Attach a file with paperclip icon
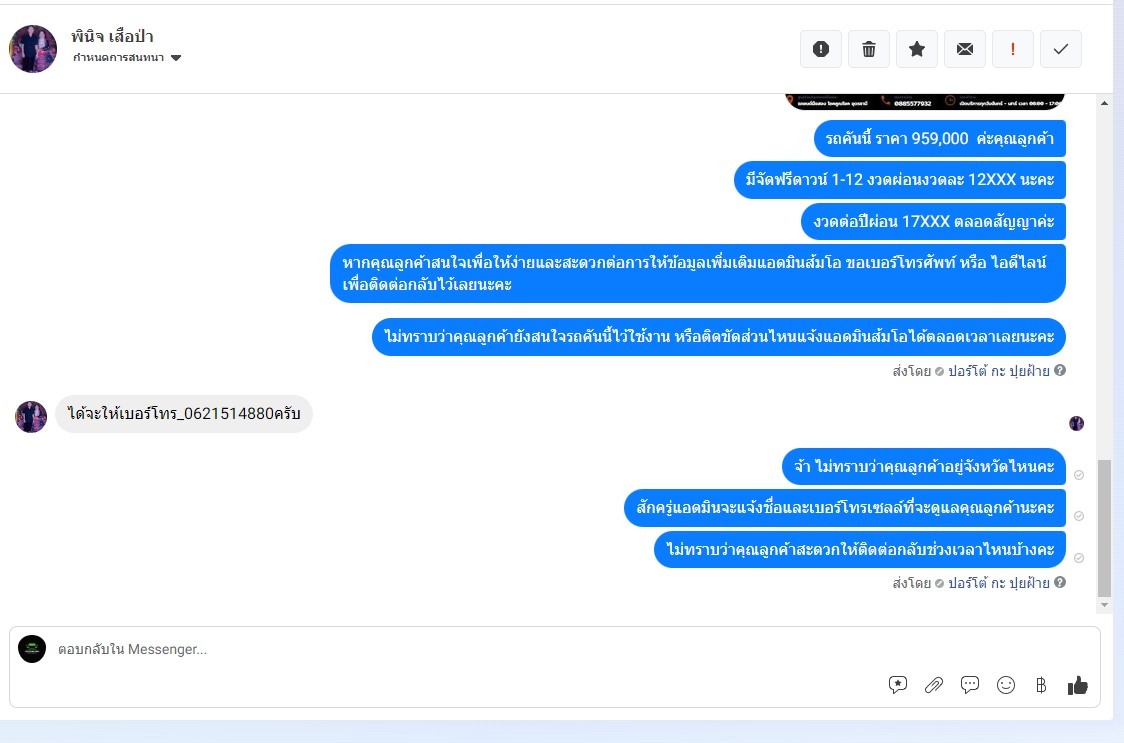Viewport: 1124px width, 743px height. pos(933,685)
